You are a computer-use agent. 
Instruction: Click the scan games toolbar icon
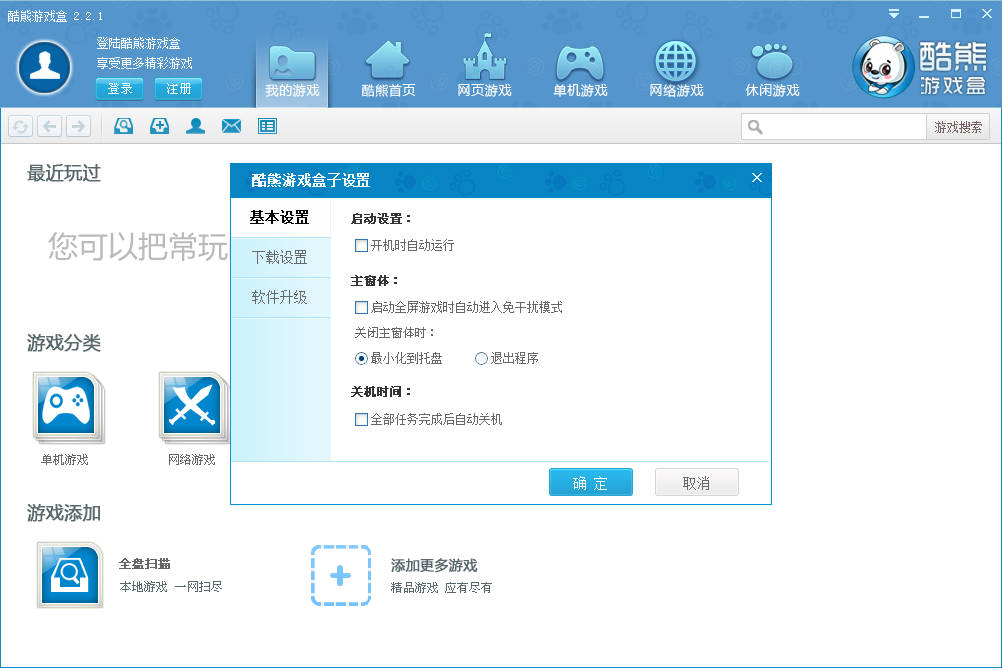tap(123, 126)
